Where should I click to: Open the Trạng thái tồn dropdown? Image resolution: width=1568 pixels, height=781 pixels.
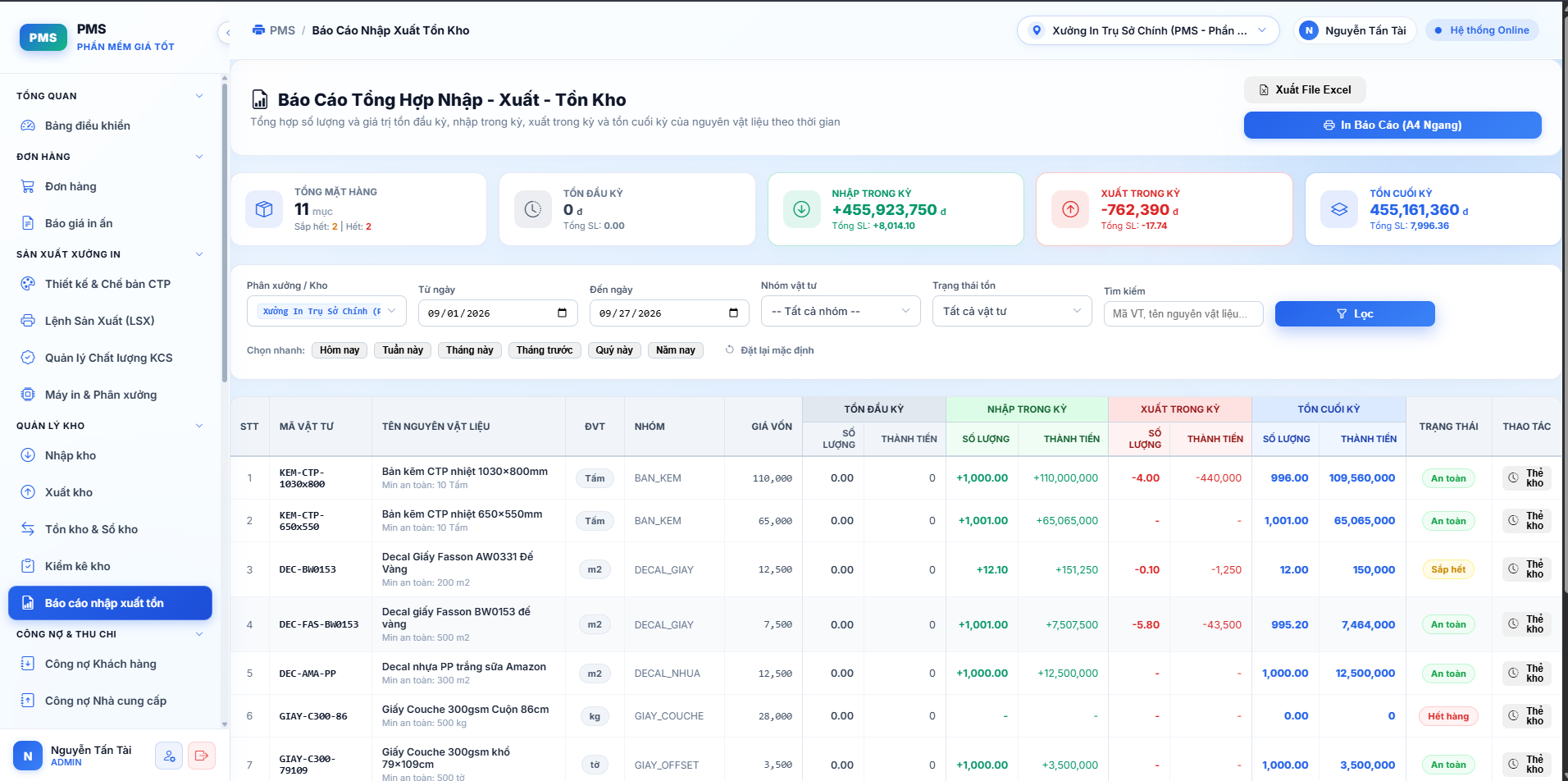pos(1012,311)
